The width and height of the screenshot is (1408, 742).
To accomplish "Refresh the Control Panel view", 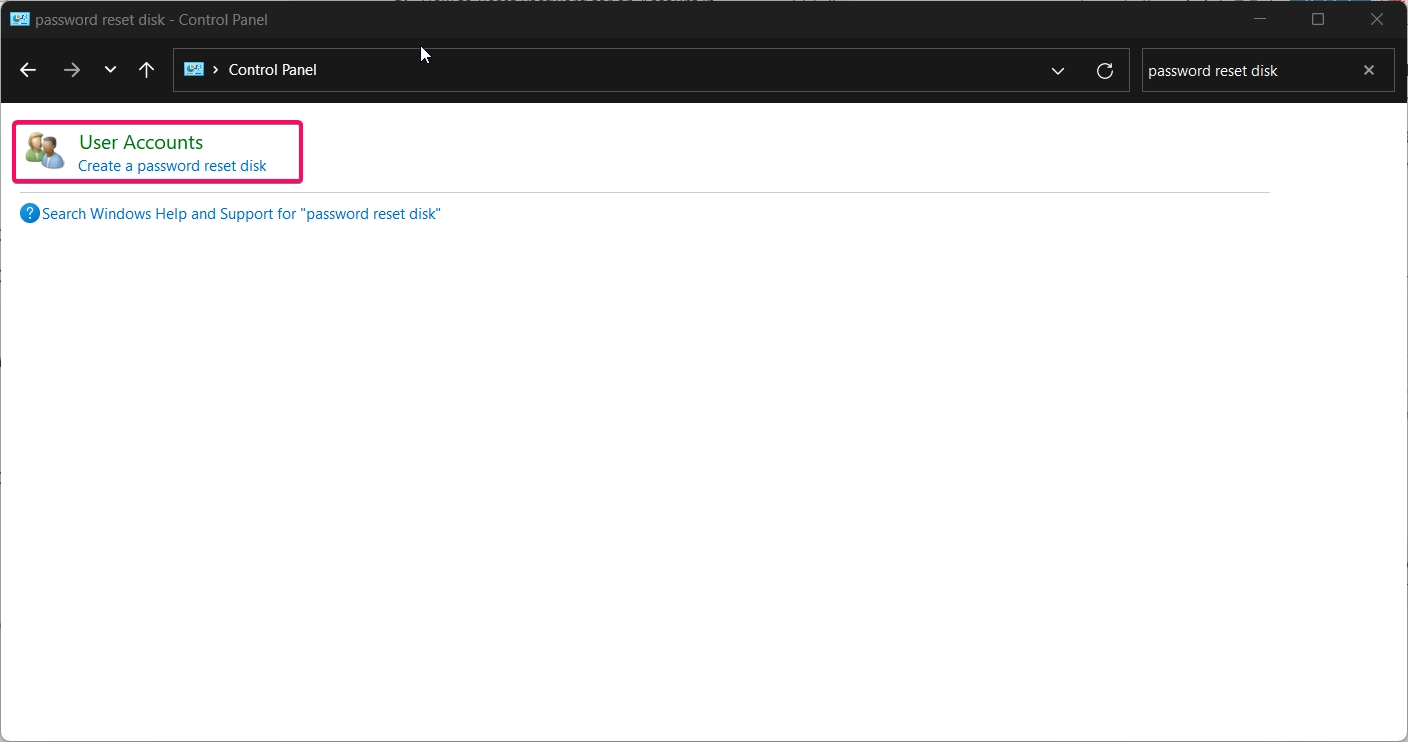I will (1105, 71).
